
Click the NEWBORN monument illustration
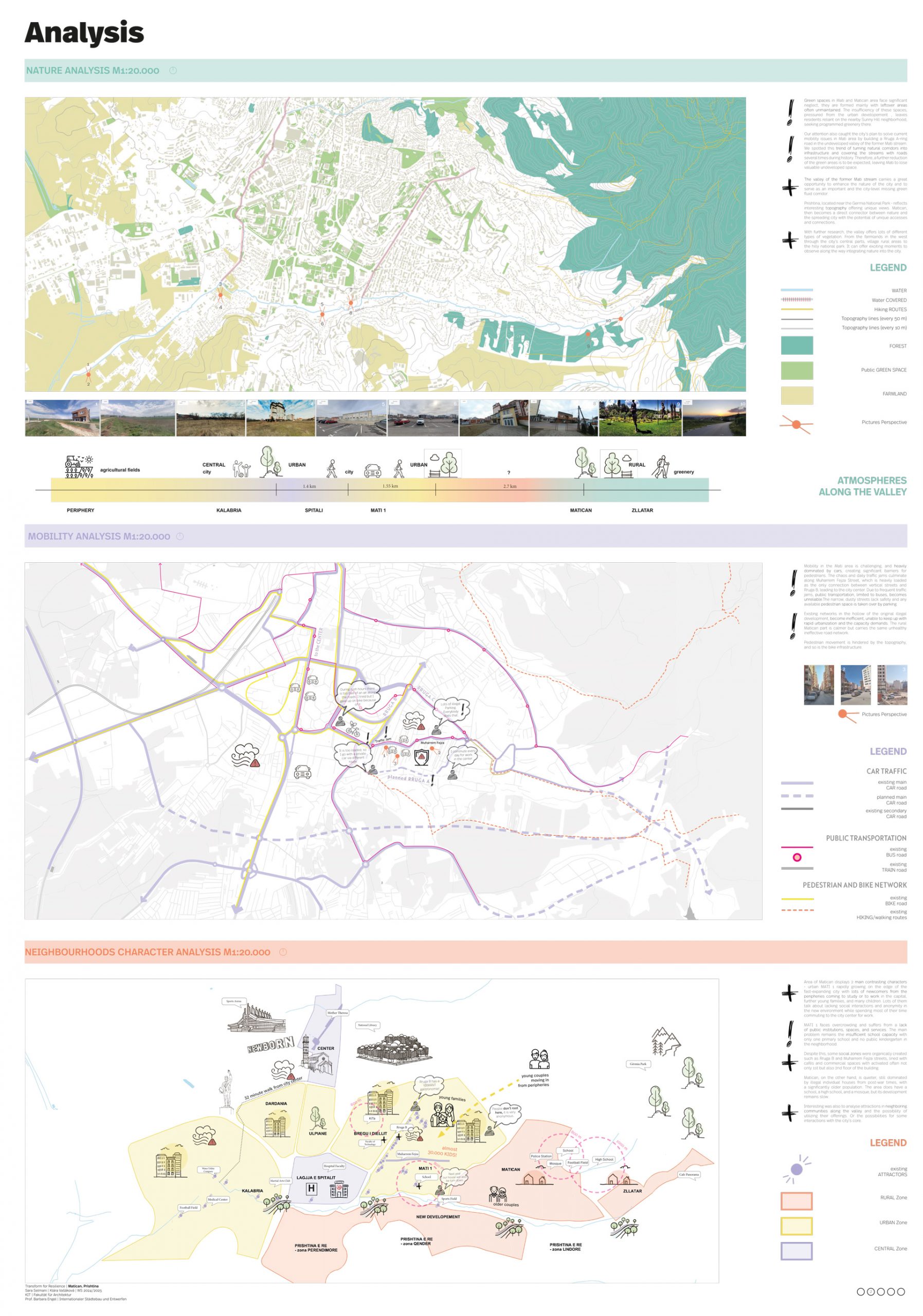[x=270, y=1044]
